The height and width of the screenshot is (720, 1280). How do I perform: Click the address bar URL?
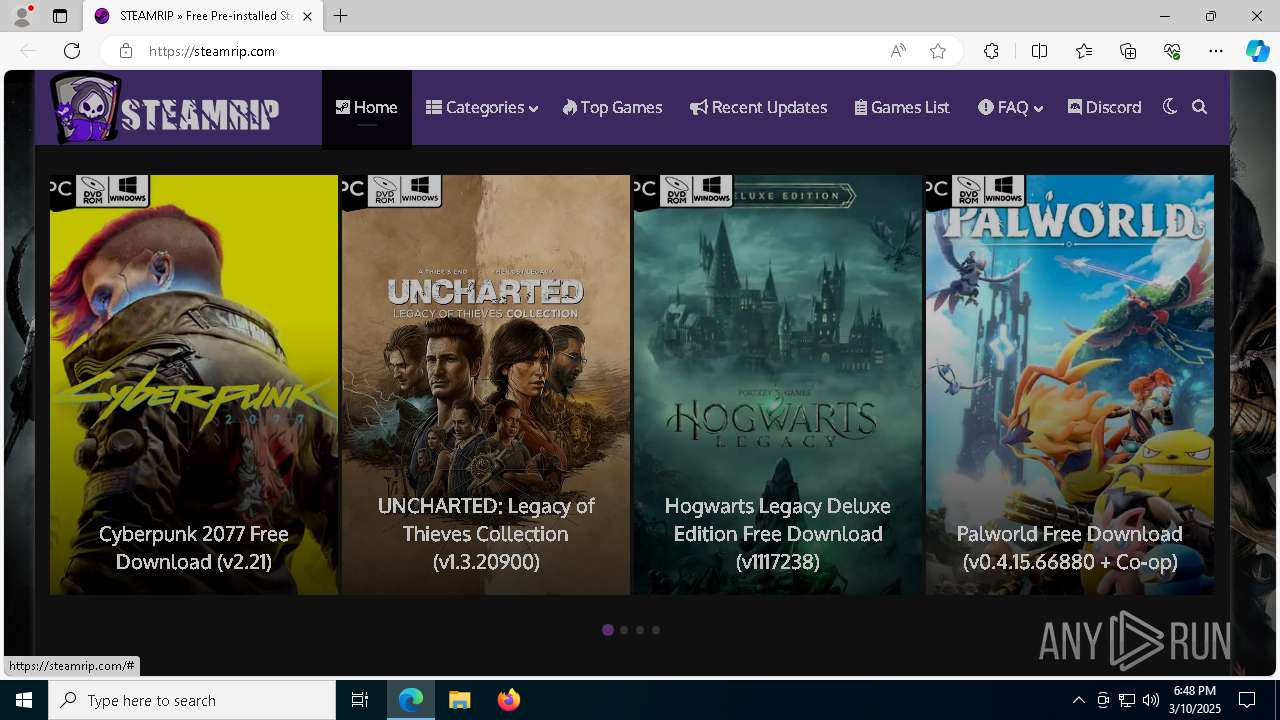pos(212,51)
